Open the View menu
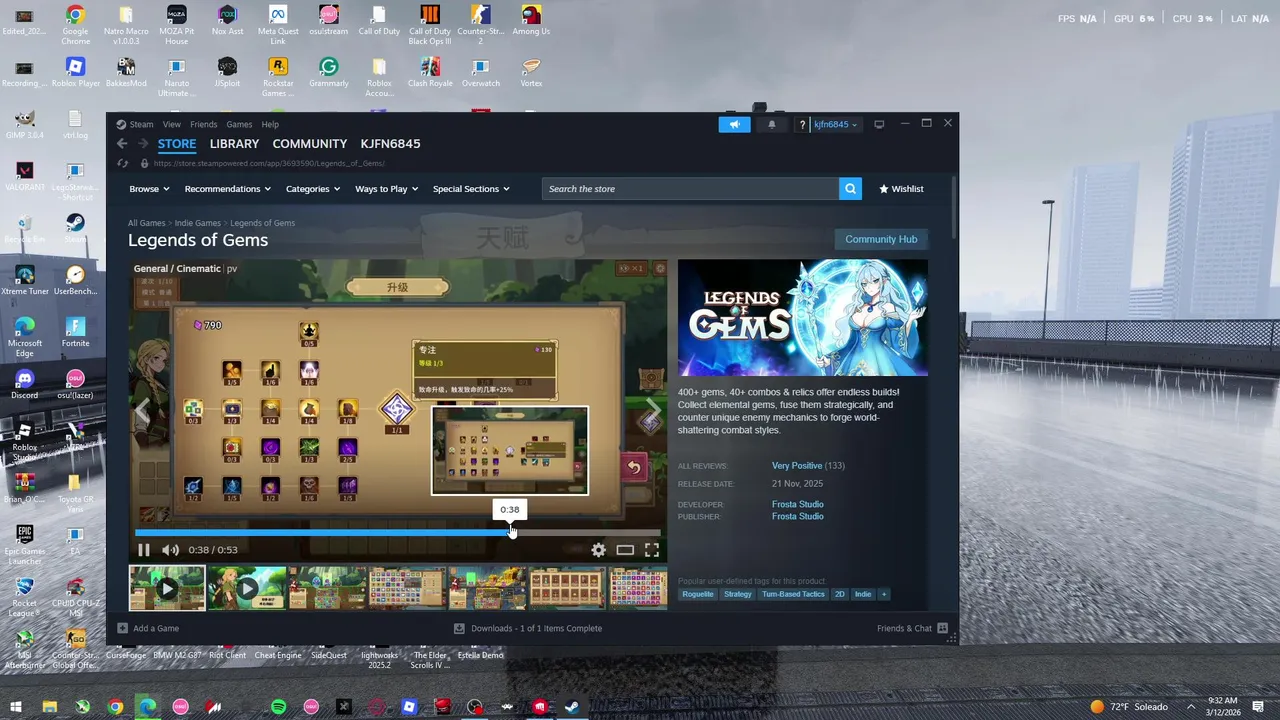Image resolution: width=1280 pixels, height=720 pixels. (172, 125)
